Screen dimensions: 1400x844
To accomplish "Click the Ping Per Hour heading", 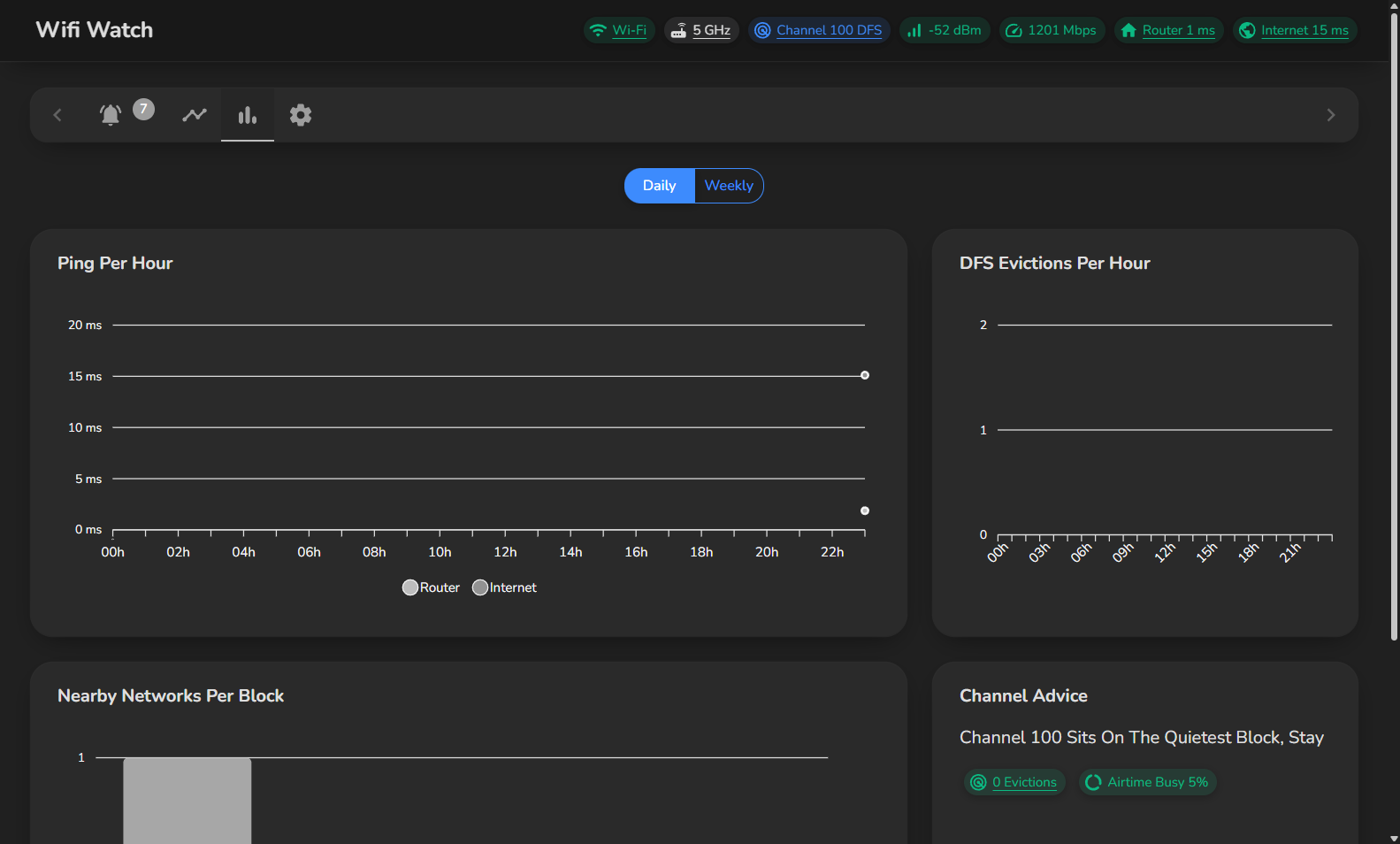I will coord(115,263).
